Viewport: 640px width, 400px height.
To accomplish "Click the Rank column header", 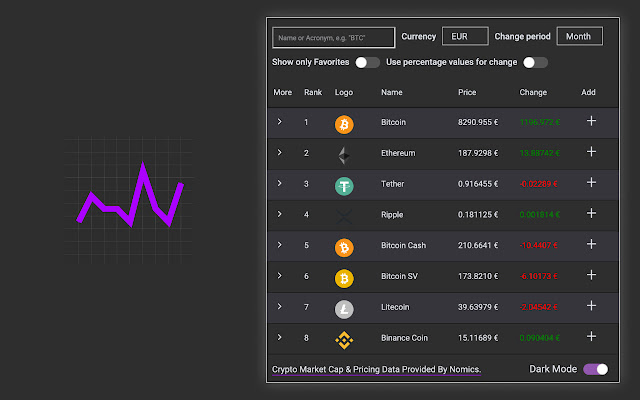I will point(313,92).
